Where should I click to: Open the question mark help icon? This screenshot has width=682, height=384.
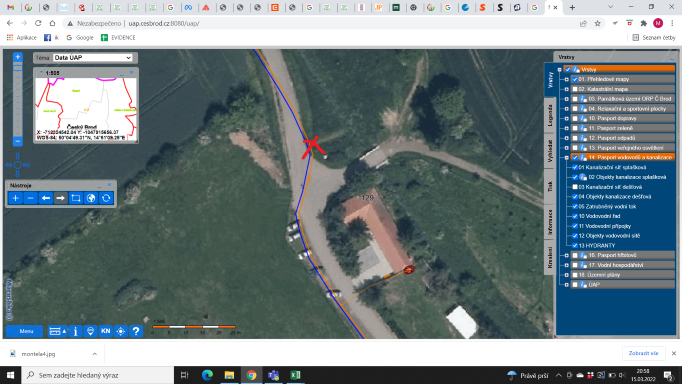[x=136, y=331]
